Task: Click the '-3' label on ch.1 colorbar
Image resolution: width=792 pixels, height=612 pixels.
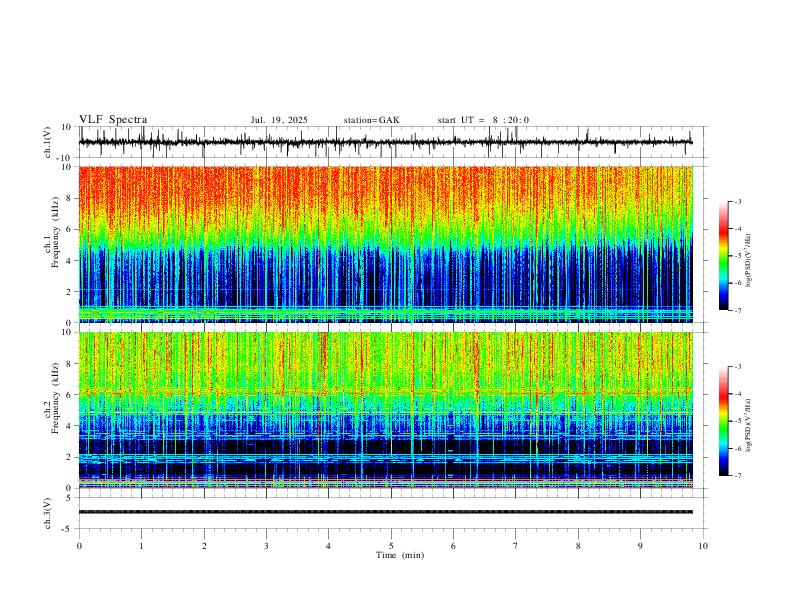Action: [737, 201]
